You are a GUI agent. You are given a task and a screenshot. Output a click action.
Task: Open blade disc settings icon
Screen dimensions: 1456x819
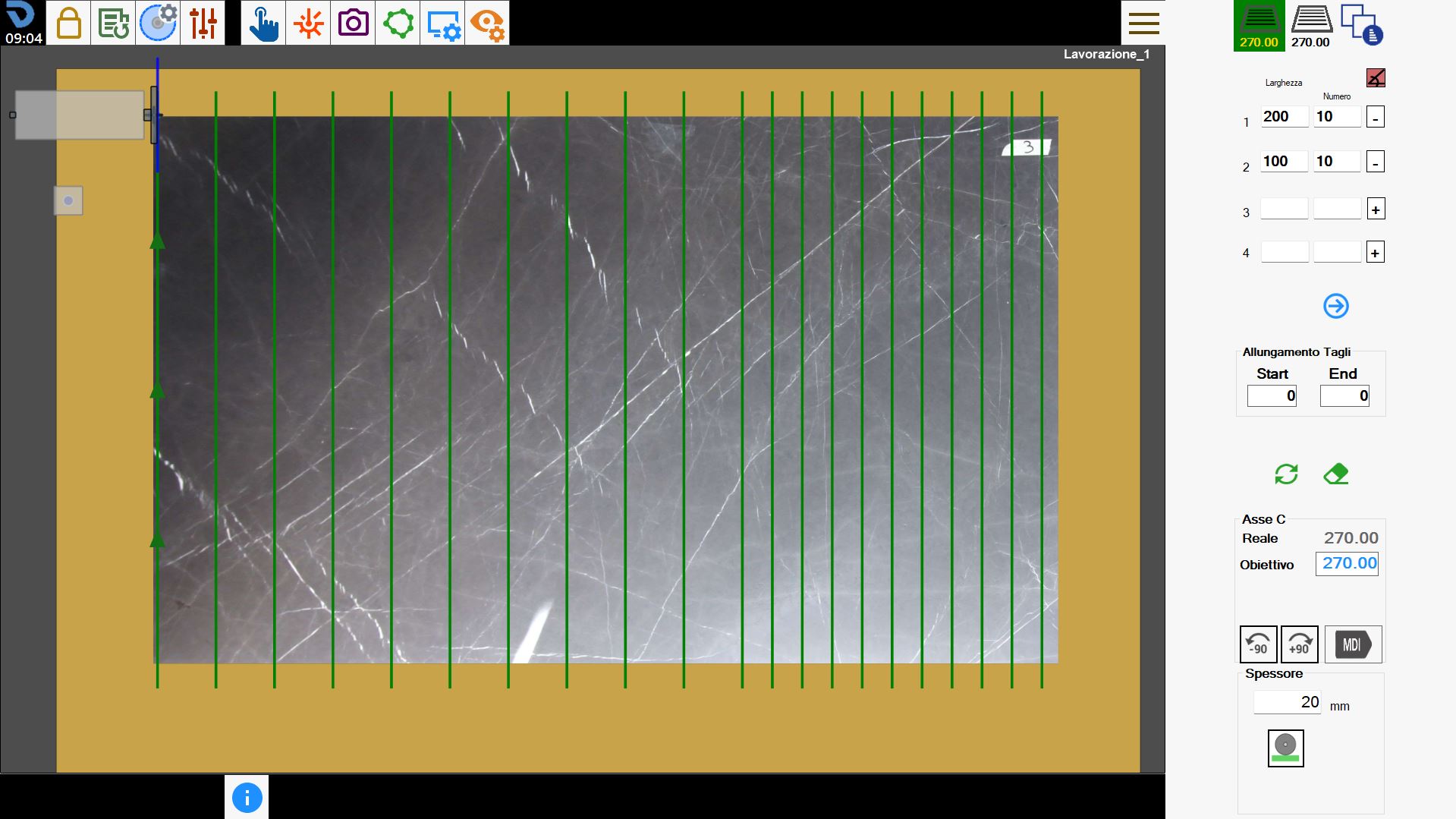point(158,23)
